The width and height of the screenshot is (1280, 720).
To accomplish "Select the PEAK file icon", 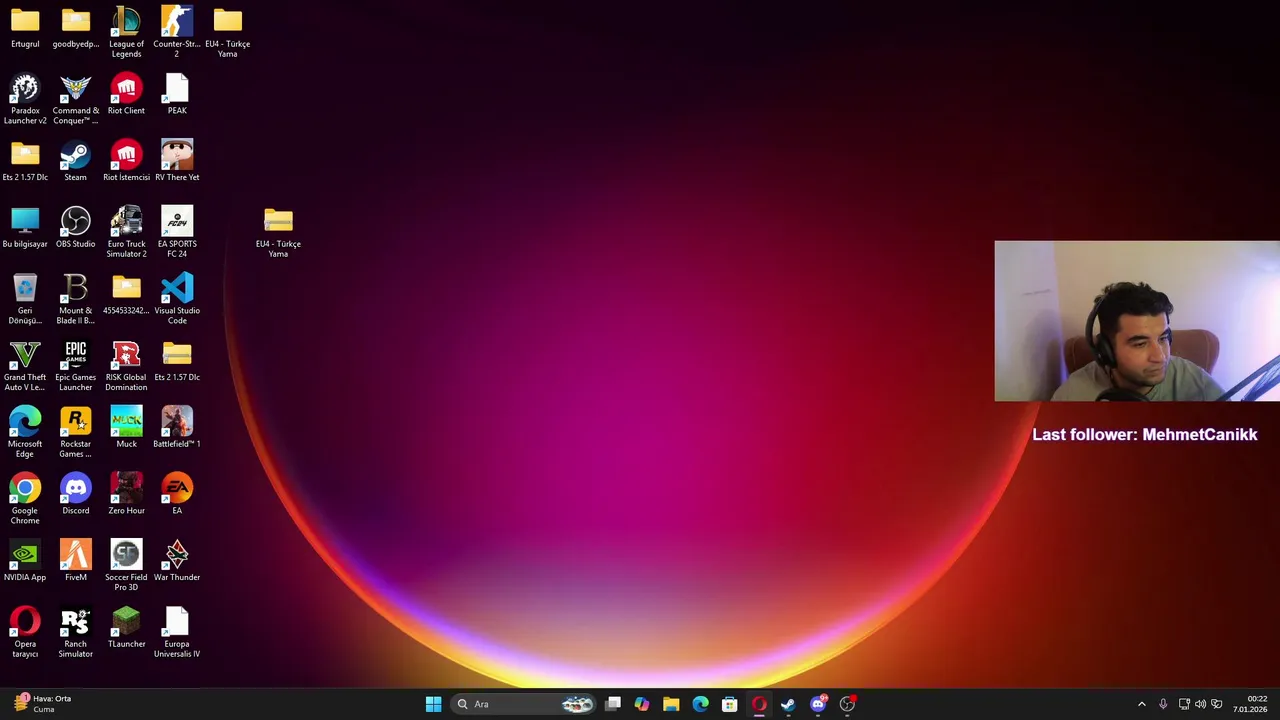I will [x=177, y=95].
